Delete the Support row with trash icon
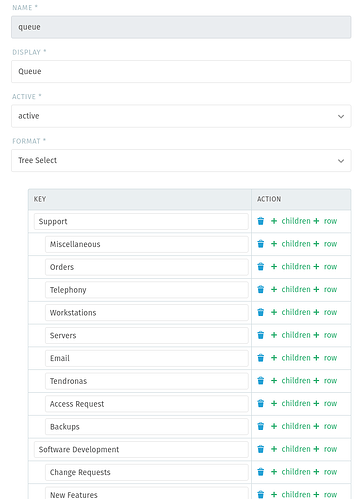Viewport: 363px width, 499px height. point(261,221)
